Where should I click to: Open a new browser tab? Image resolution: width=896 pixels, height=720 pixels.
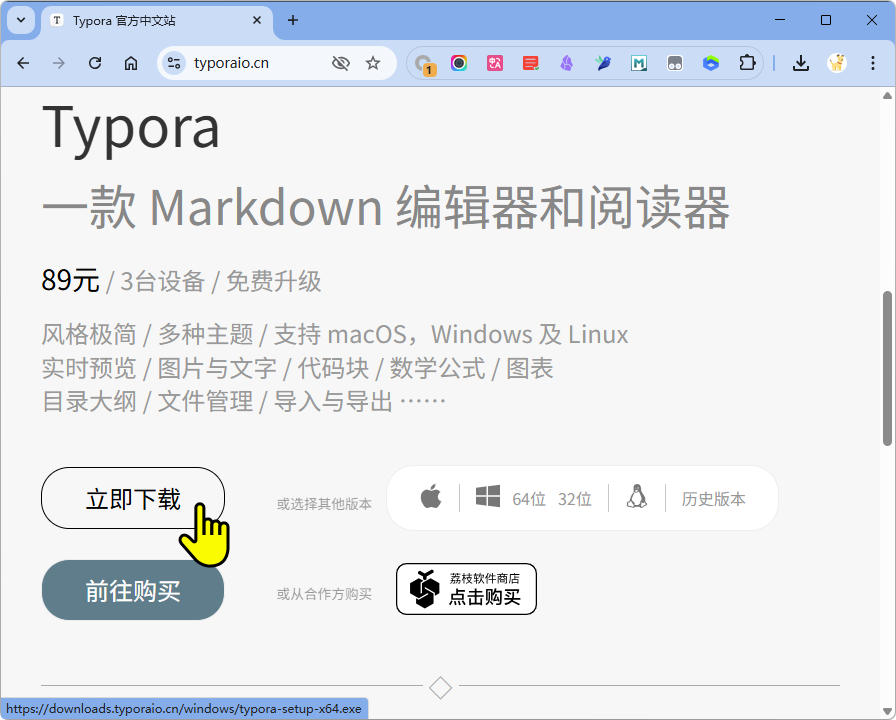pos(293,20)
